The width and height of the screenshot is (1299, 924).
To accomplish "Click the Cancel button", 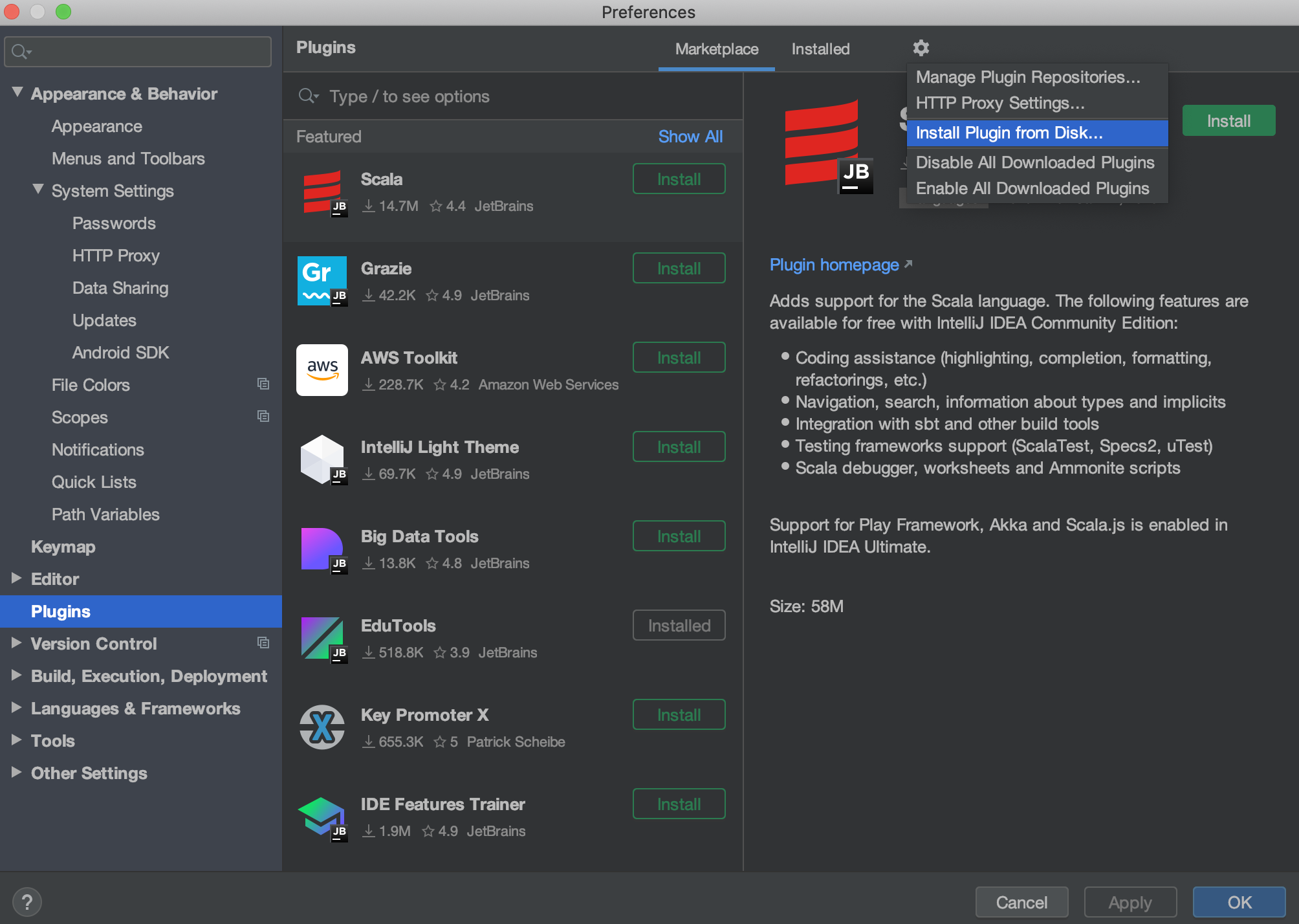I will click(x=1021, y=902).
